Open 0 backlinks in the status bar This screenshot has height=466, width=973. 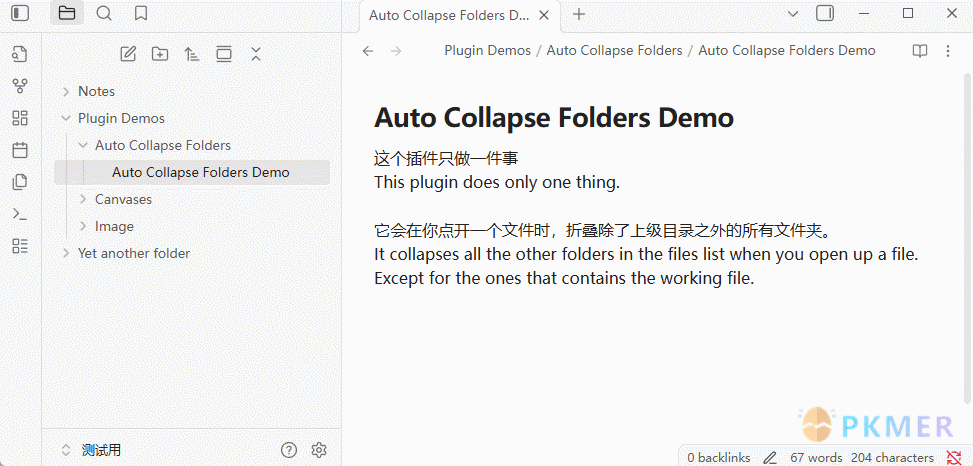pos(719,458)
